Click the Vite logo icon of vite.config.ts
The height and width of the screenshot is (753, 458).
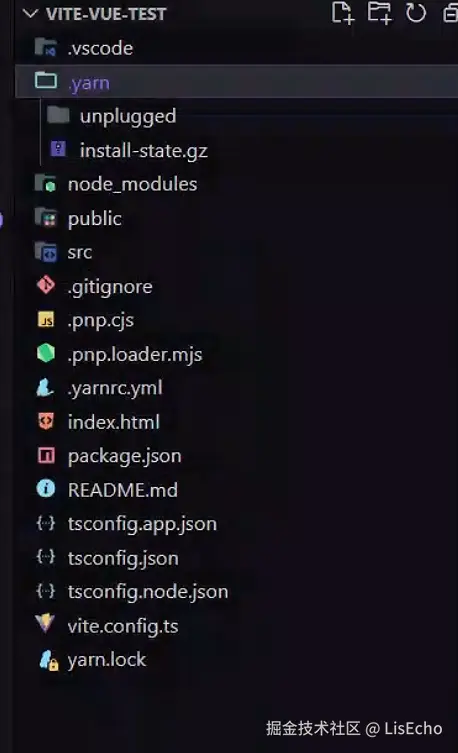pyautogui.click(x=45, y=623)
